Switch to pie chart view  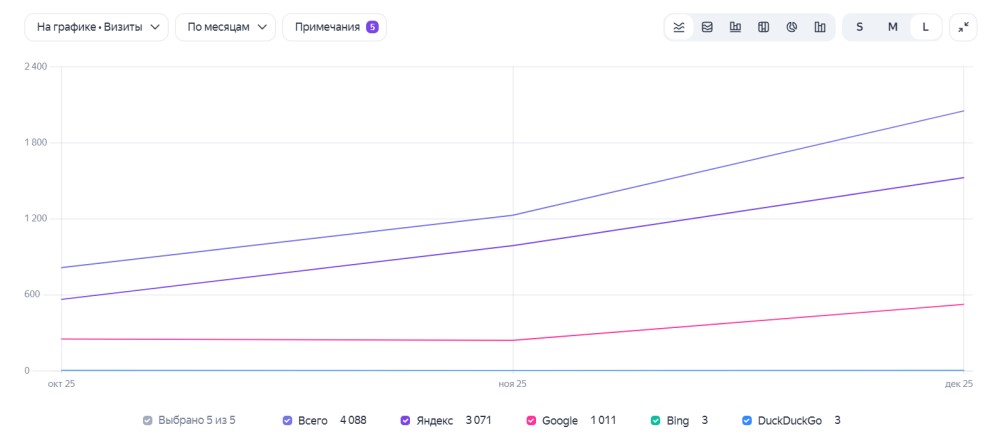791,27
